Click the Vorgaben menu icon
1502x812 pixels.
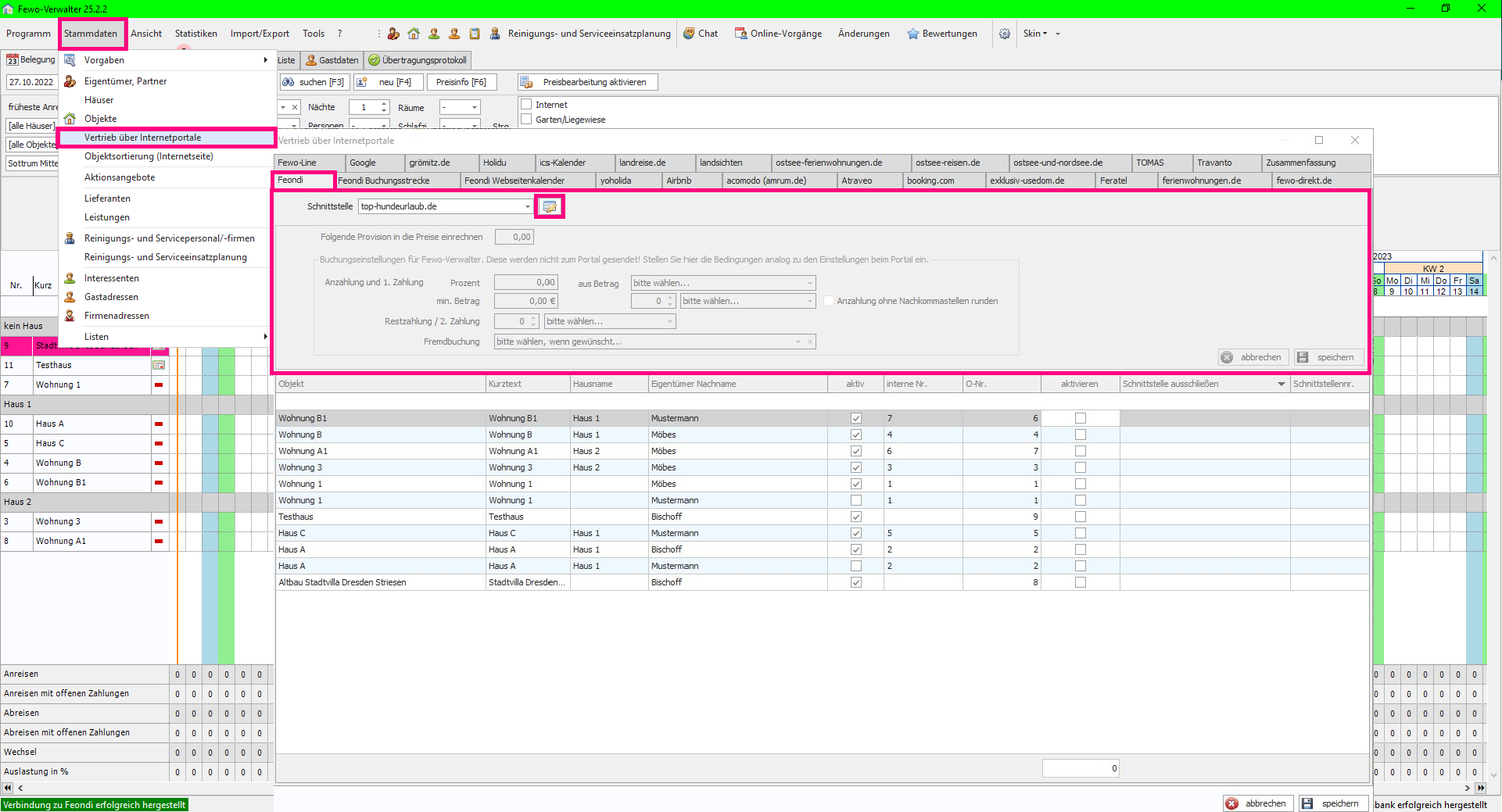click(x=70, y=60)
